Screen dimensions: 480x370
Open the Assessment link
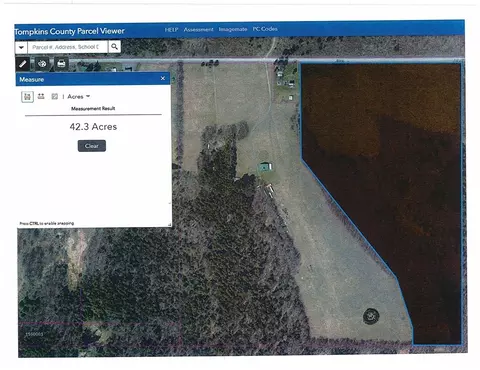pos(198,29)
